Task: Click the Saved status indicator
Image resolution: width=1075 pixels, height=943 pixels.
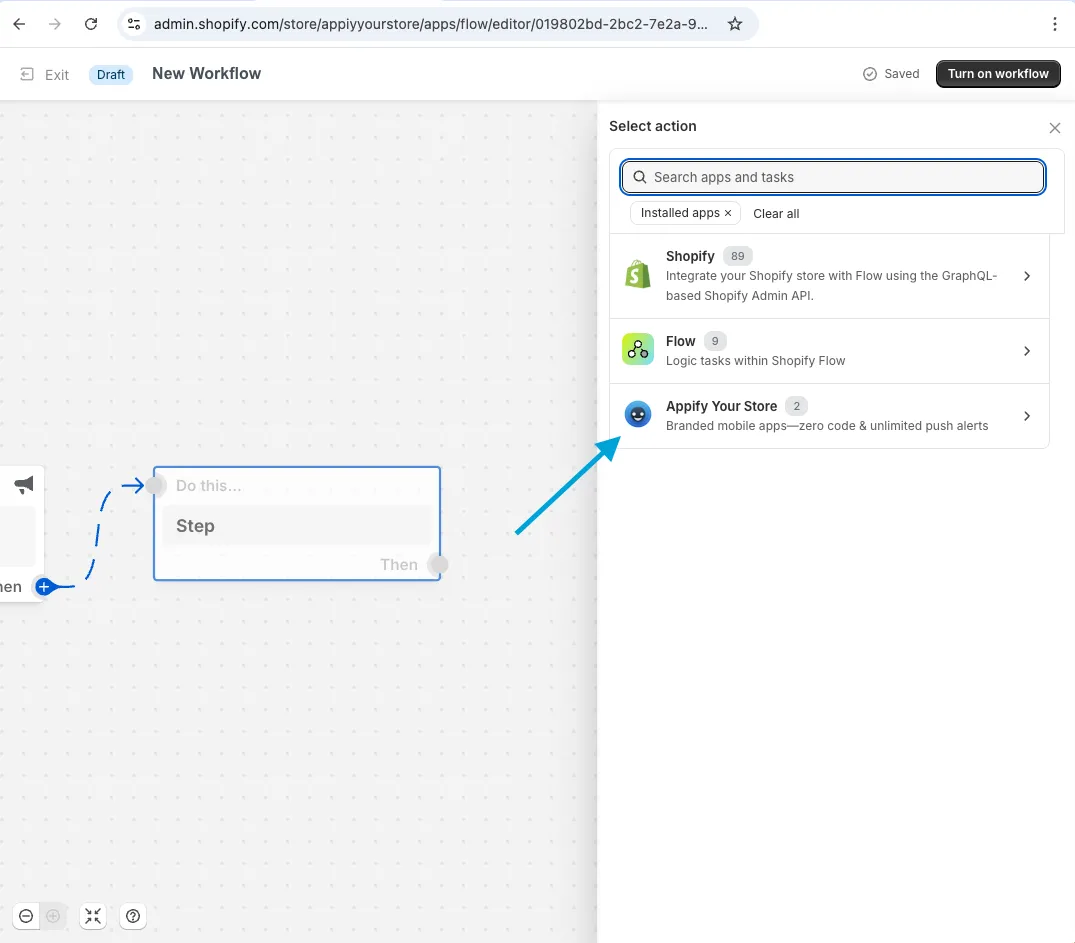Action: [x=891, y=73]
